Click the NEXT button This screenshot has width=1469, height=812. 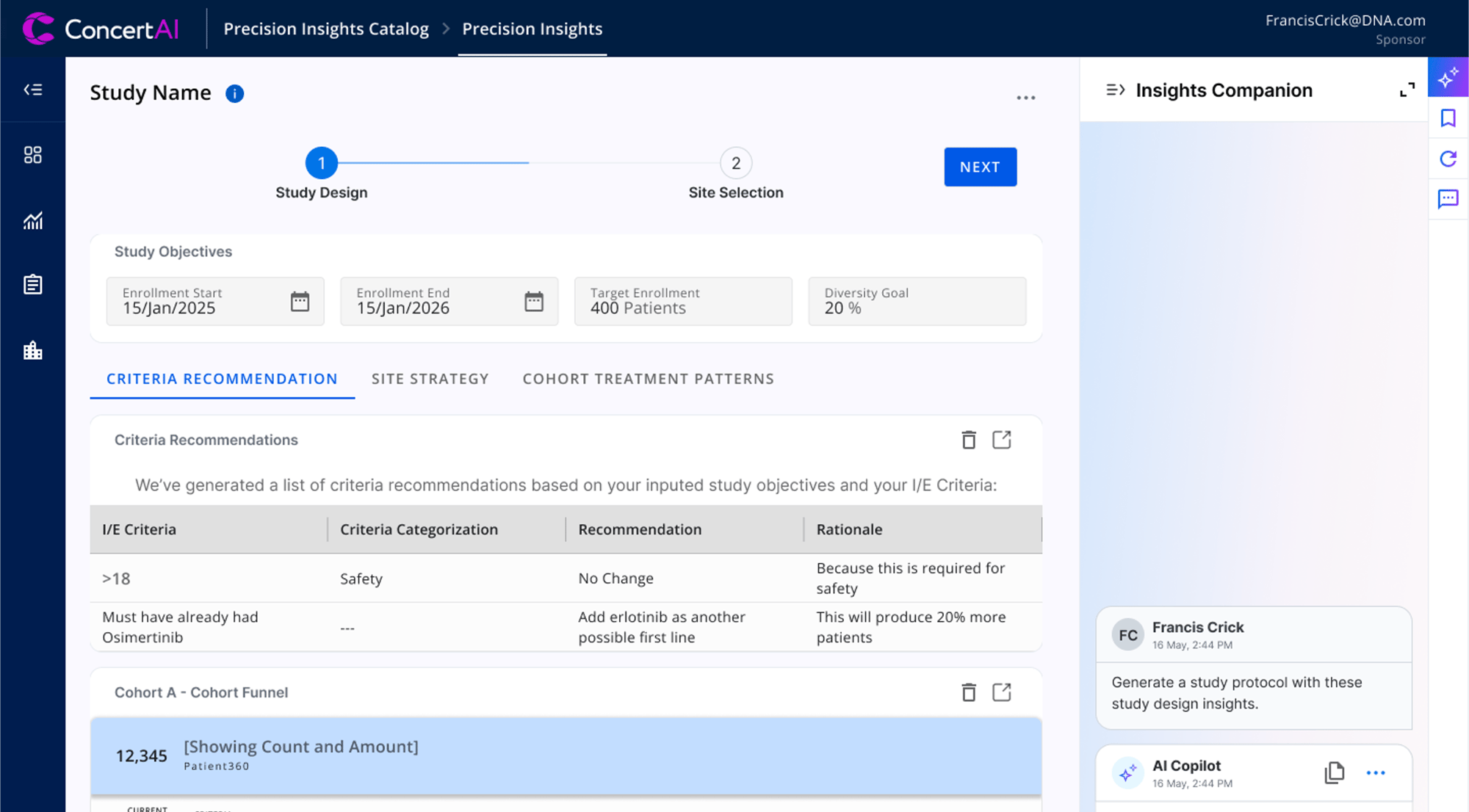(981, 167)
